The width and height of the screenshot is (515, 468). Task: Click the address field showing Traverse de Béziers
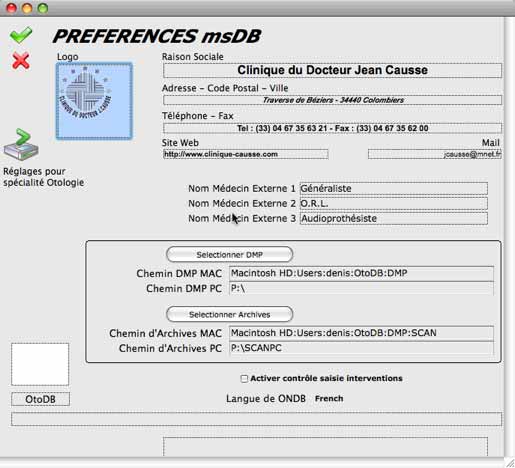pyautogui.click(x=332, y=100)
